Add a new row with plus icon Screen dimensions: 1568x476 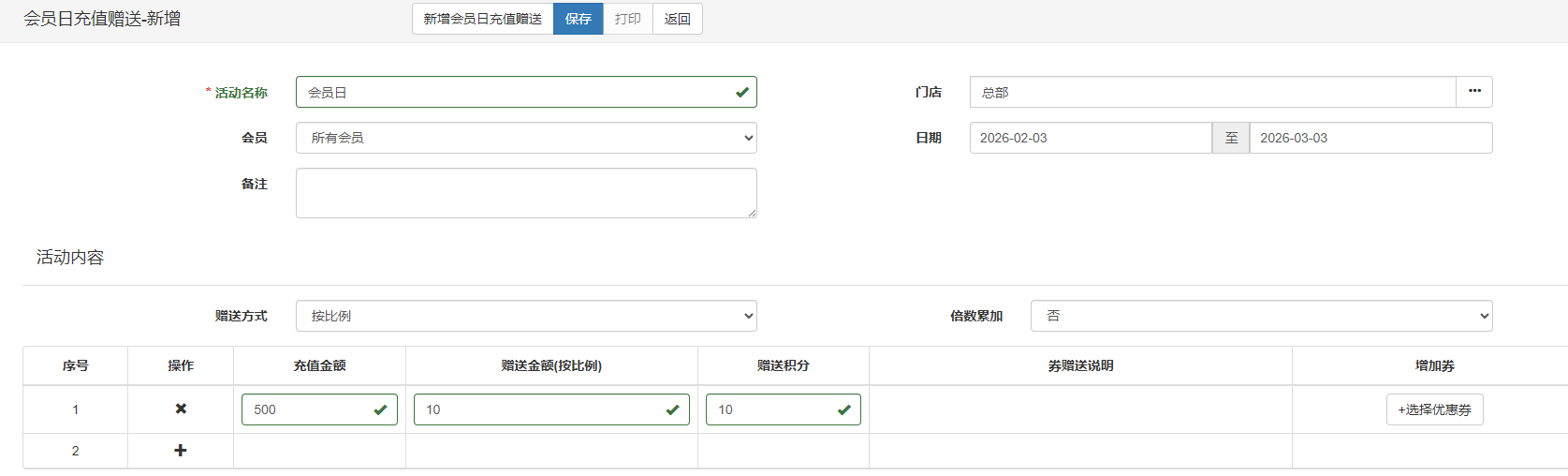pyautogui.click(x=181, y=451)
